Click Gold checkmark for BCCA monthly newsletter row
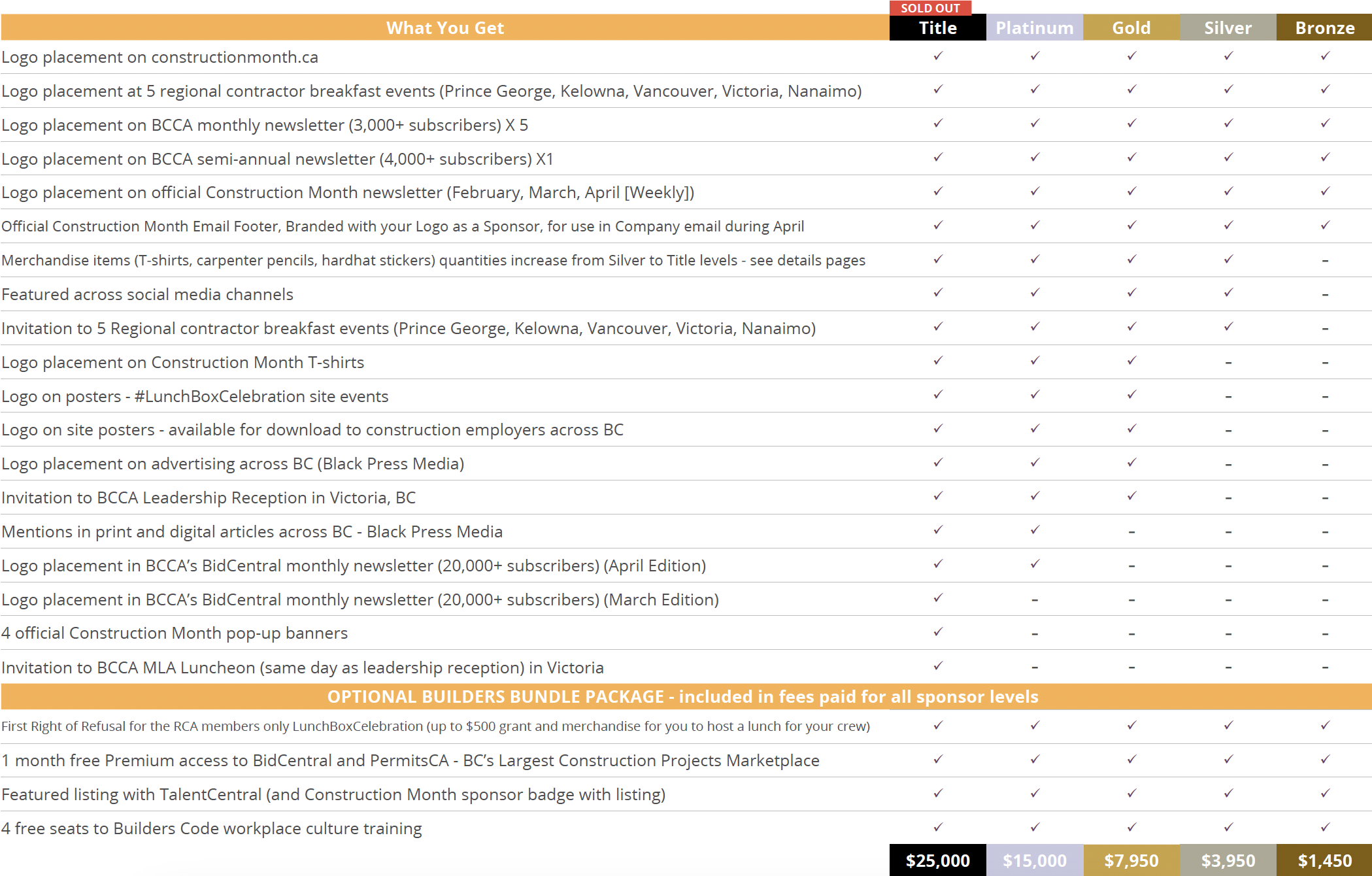 point(1131,124)
